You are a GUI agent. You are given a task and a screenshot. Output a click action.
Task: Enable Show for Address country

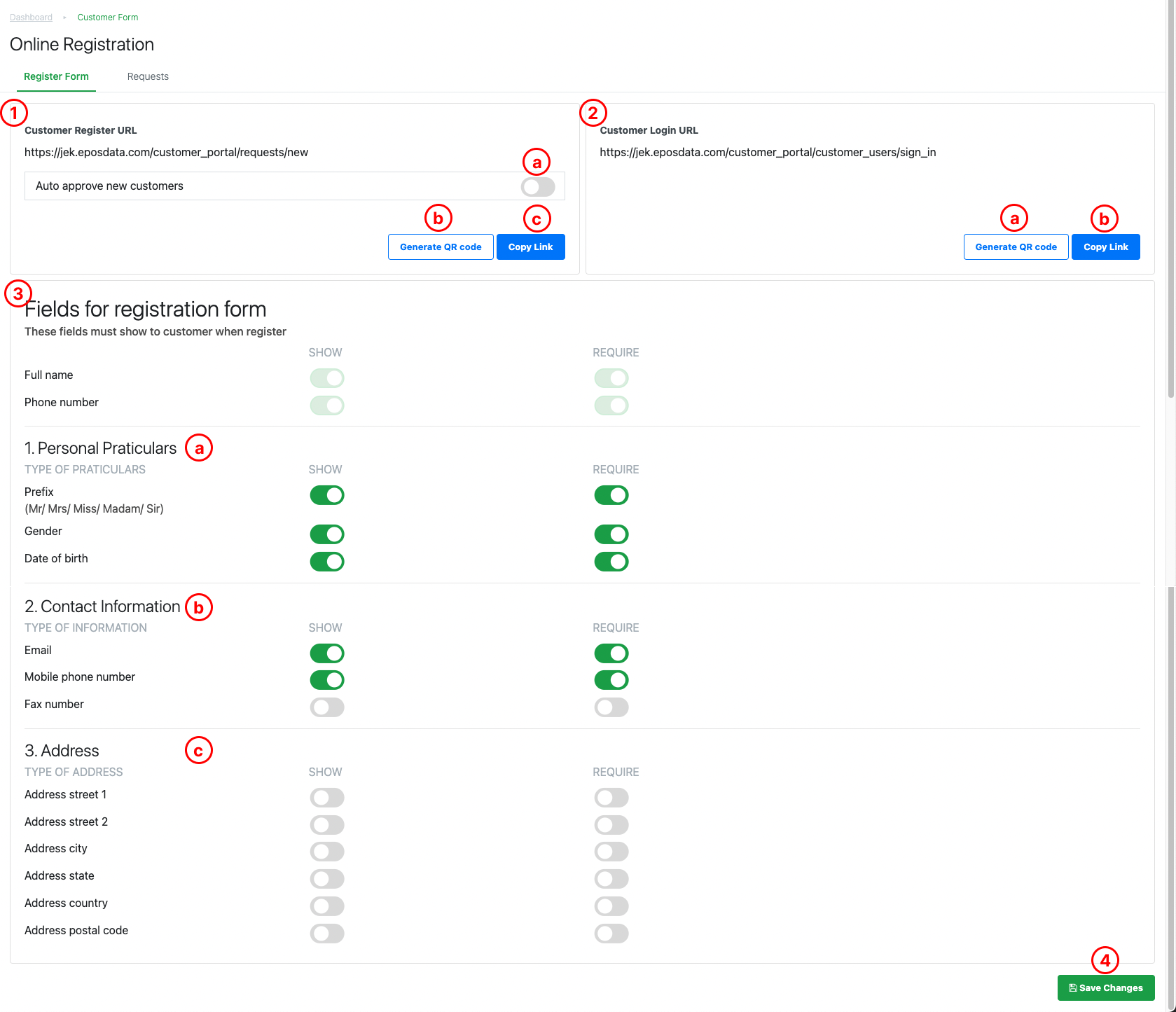pyautogui.click(x=327, y=906)
